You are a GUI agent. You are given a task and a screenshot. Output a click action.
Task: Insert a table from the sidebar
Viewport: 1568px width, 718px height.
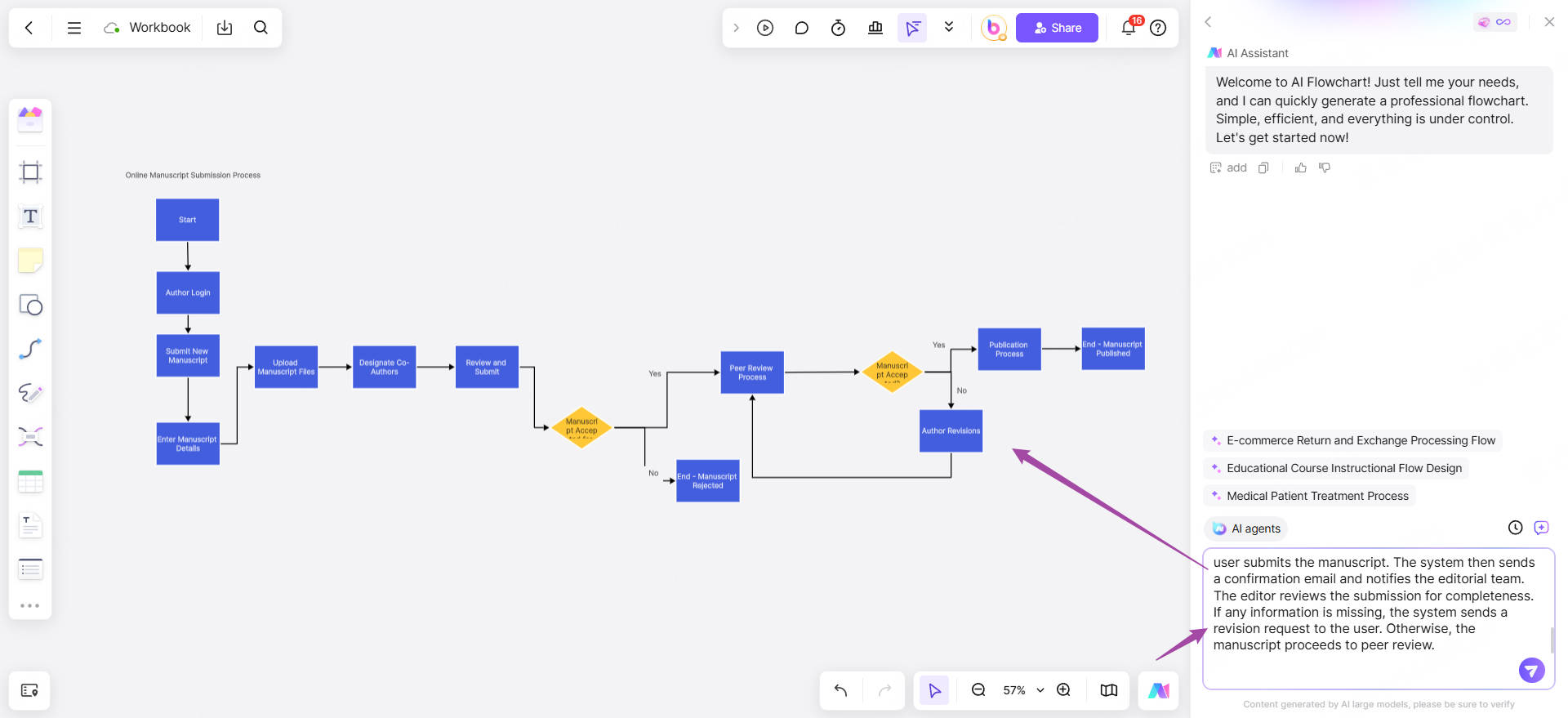point(30,481)
